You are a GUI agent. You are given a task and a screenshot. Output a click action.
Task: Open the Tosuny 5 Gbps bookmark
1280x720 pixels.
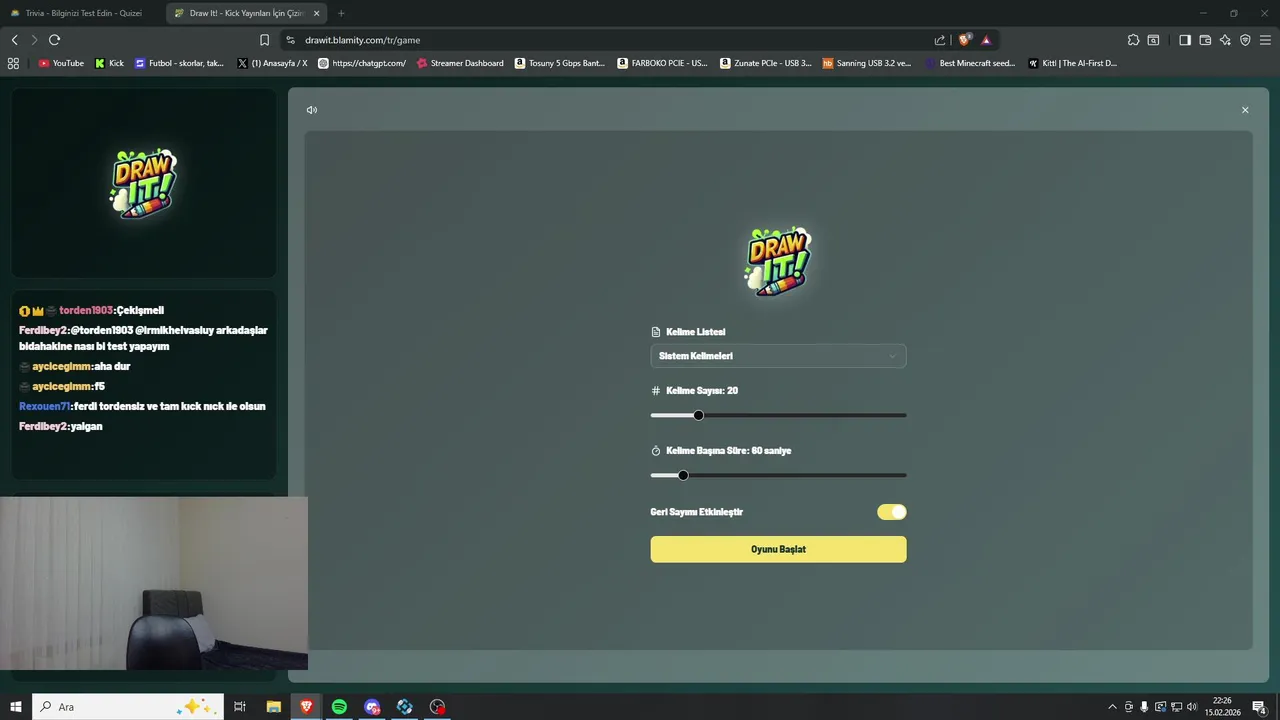560,63
